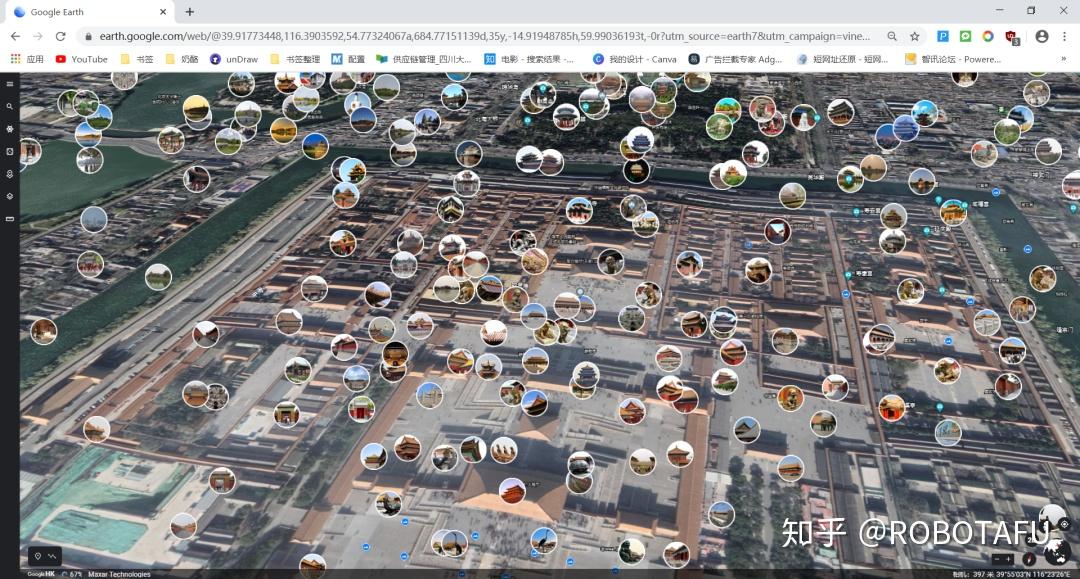Click the 2D view toggle button

1032,540
